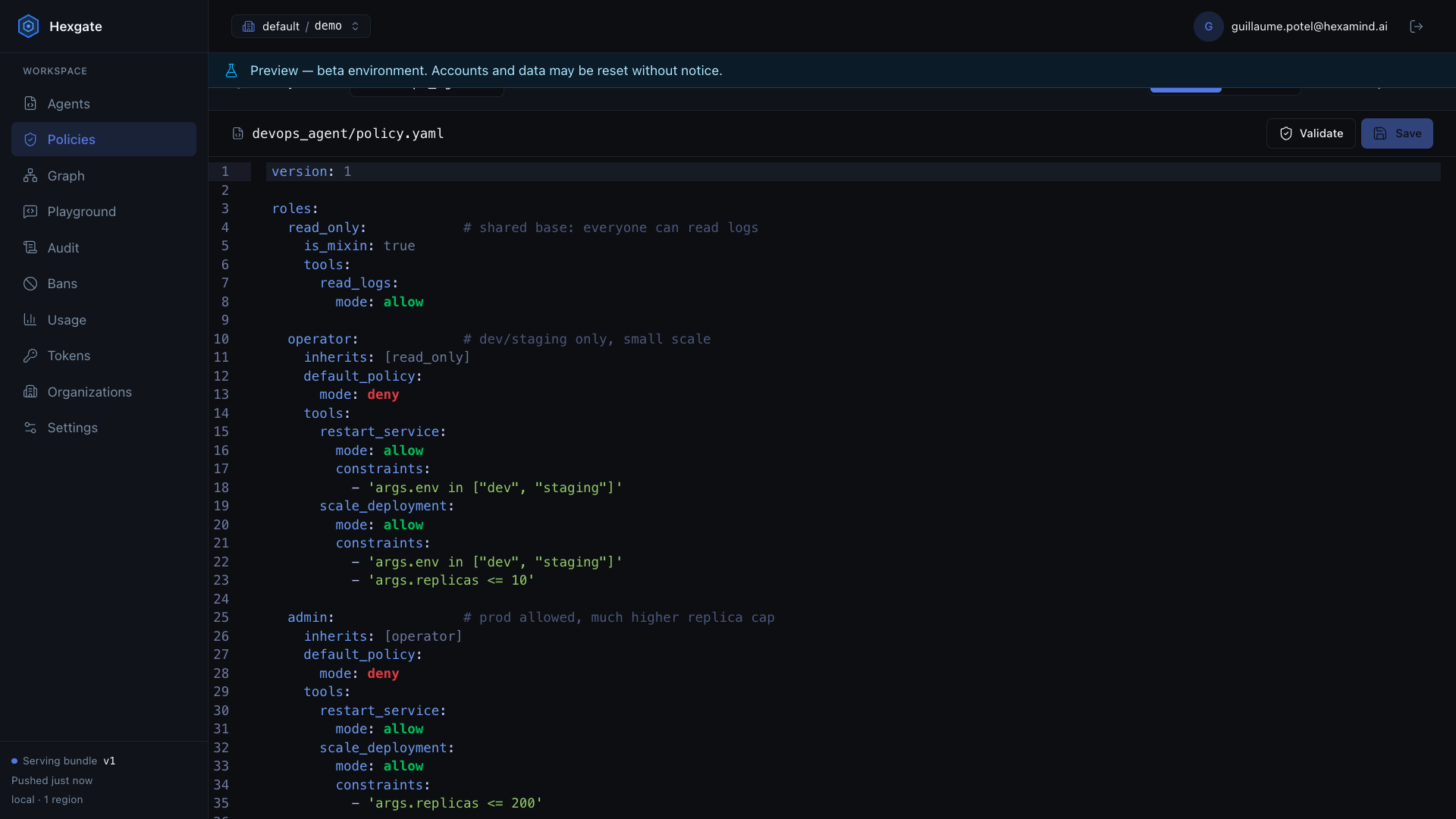
Task: Go to Bans page
Action: coord(104,284)
